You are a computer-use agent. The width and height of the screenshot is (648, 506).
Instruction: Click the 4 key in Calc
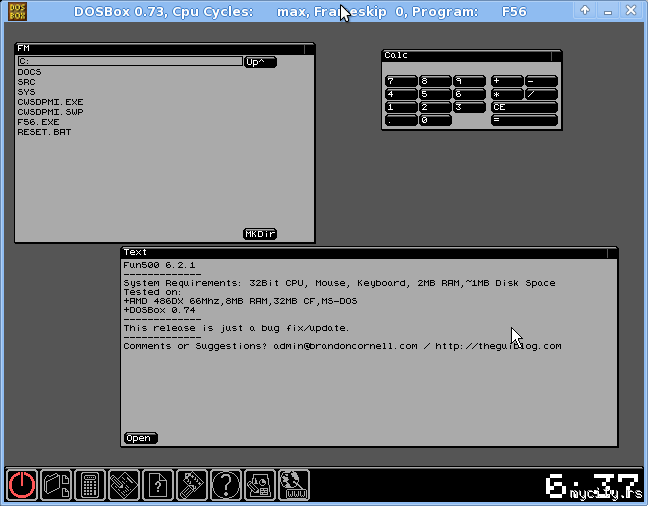401,94
